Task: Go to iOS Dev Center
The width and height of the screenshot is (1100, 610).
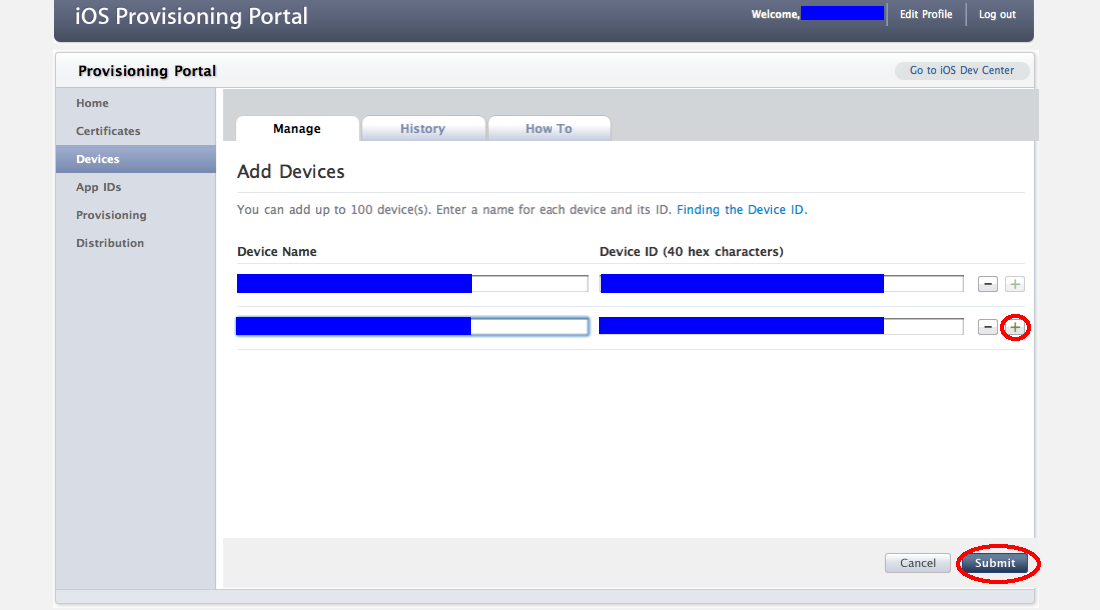Action: (962, 70)
